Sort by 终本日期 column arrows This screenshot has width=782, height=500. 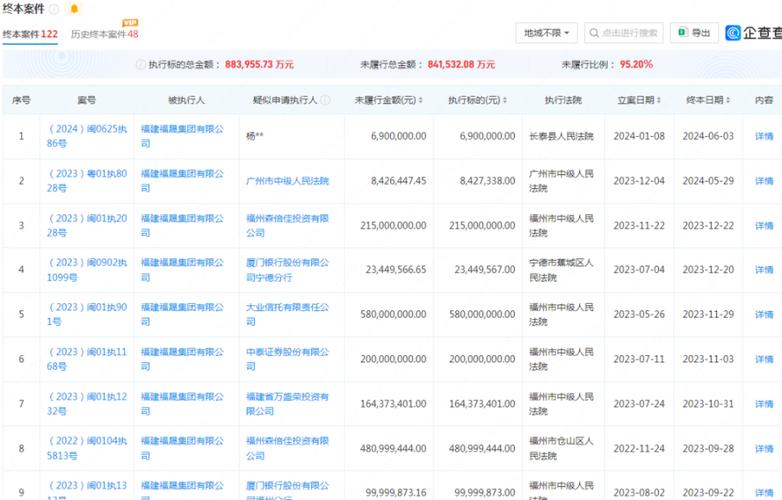pyautogui.click(x=728, y=100)
